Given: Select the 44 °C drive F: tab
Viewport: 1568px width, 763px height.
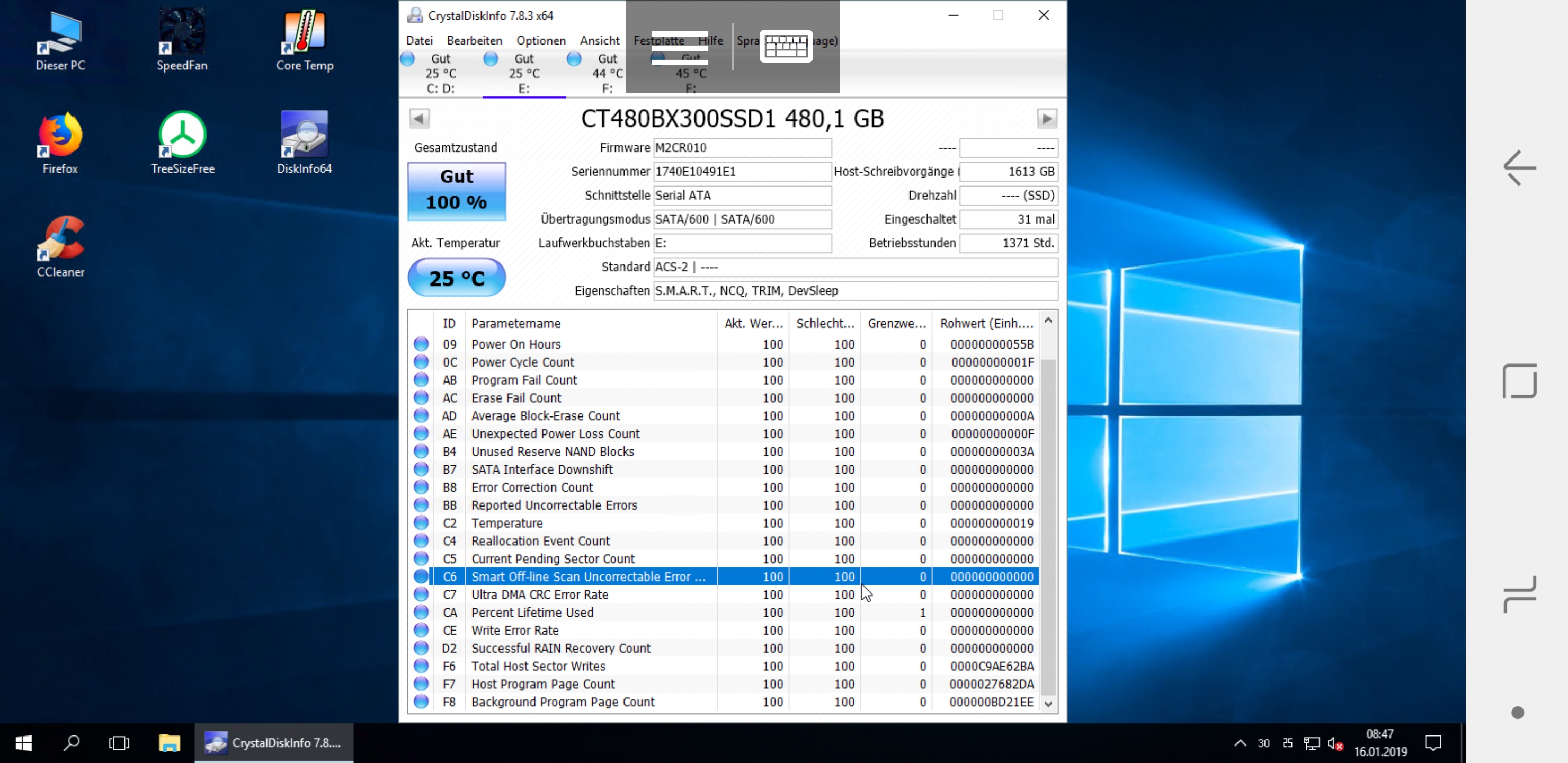Looking at the screenshot, I should point(607,74).
